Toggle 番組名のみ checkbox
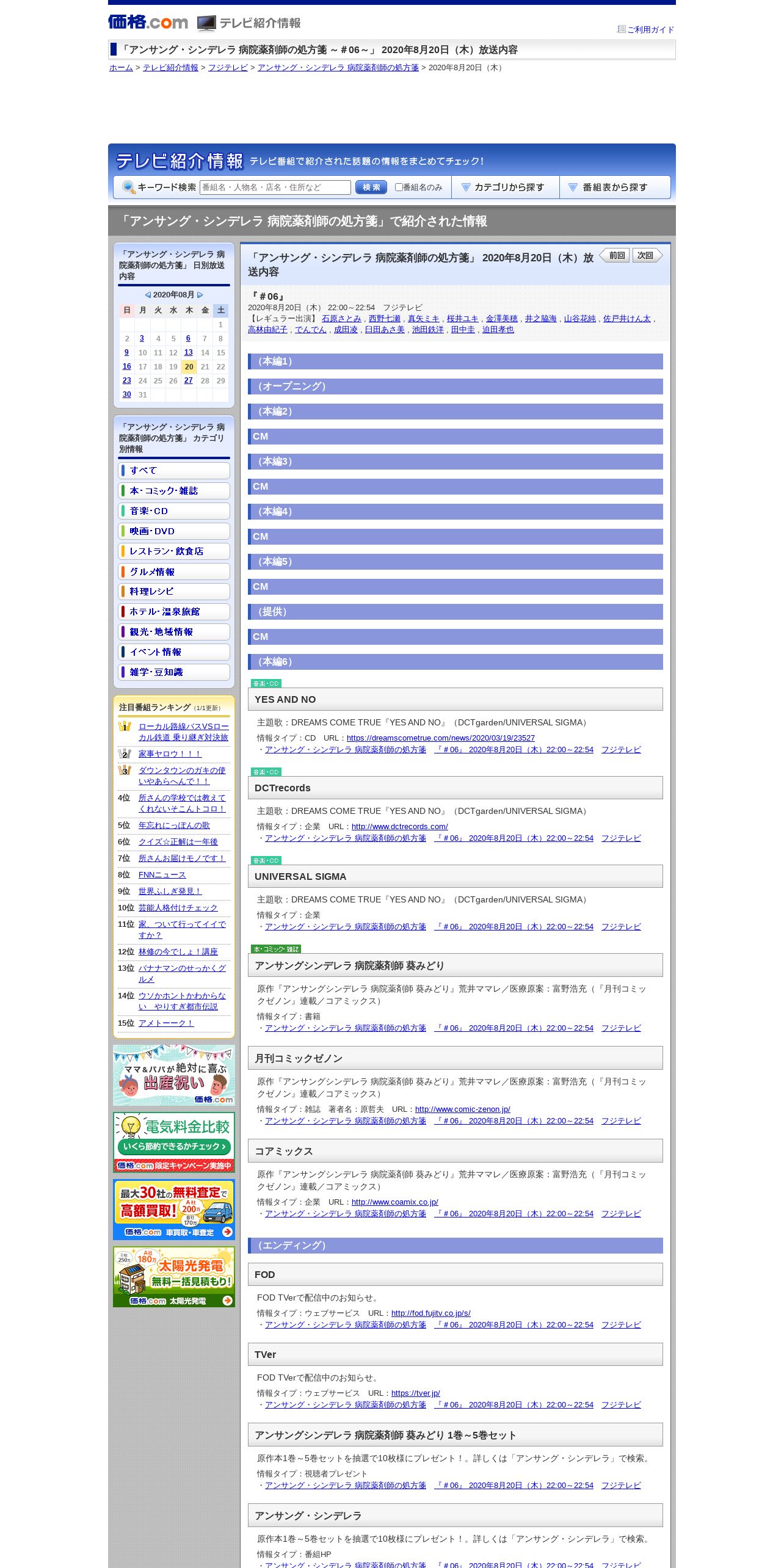The height and width of the screenshot is (1568, 784). coord(399,187)
